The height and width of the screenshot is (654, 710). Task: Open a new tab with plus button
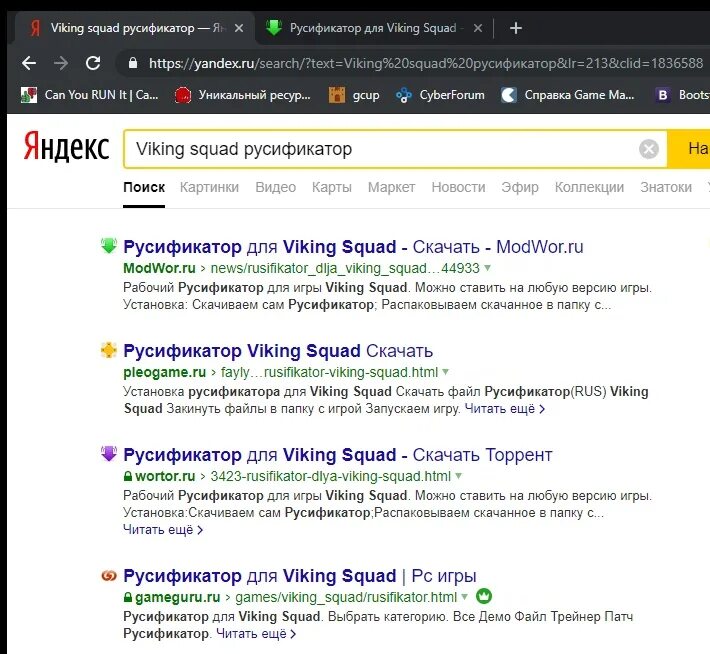(516, 28)
